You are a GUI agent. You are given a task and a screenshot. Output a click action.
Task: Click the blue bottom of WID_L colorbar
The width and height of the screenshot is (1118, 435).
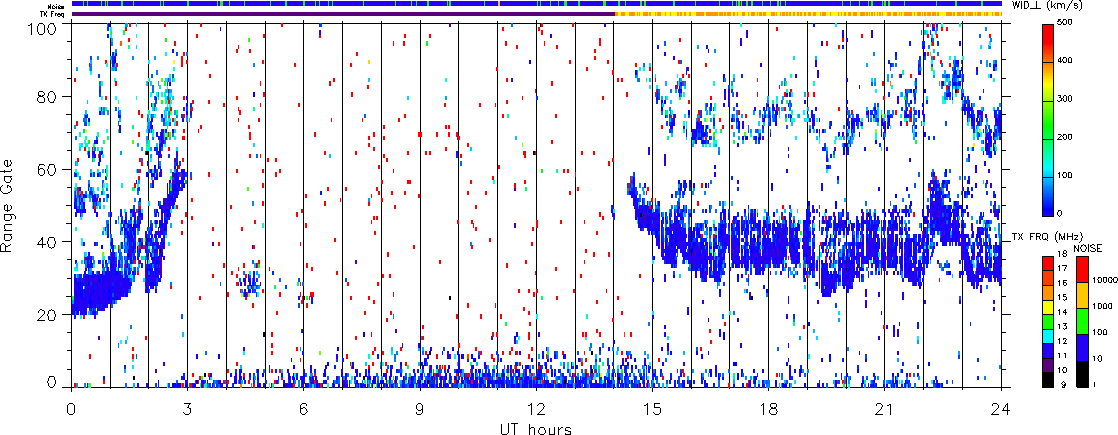click(x=1048, y=208)
